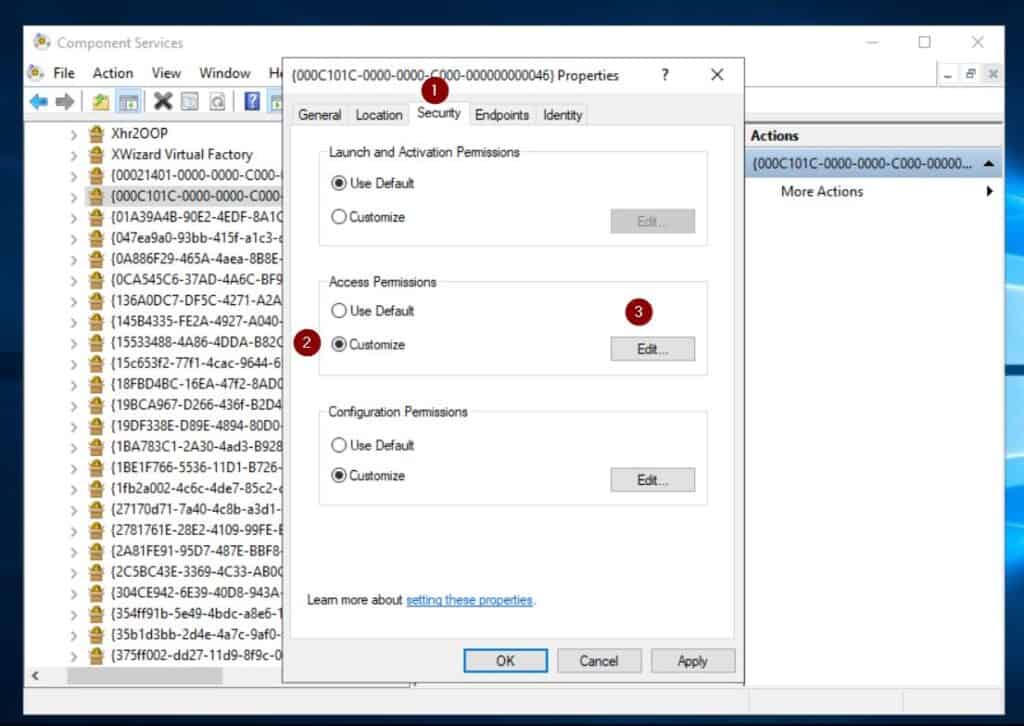Click the Apply button
1024x726 pixels.
pyautogui.click(x=692, y=661)
